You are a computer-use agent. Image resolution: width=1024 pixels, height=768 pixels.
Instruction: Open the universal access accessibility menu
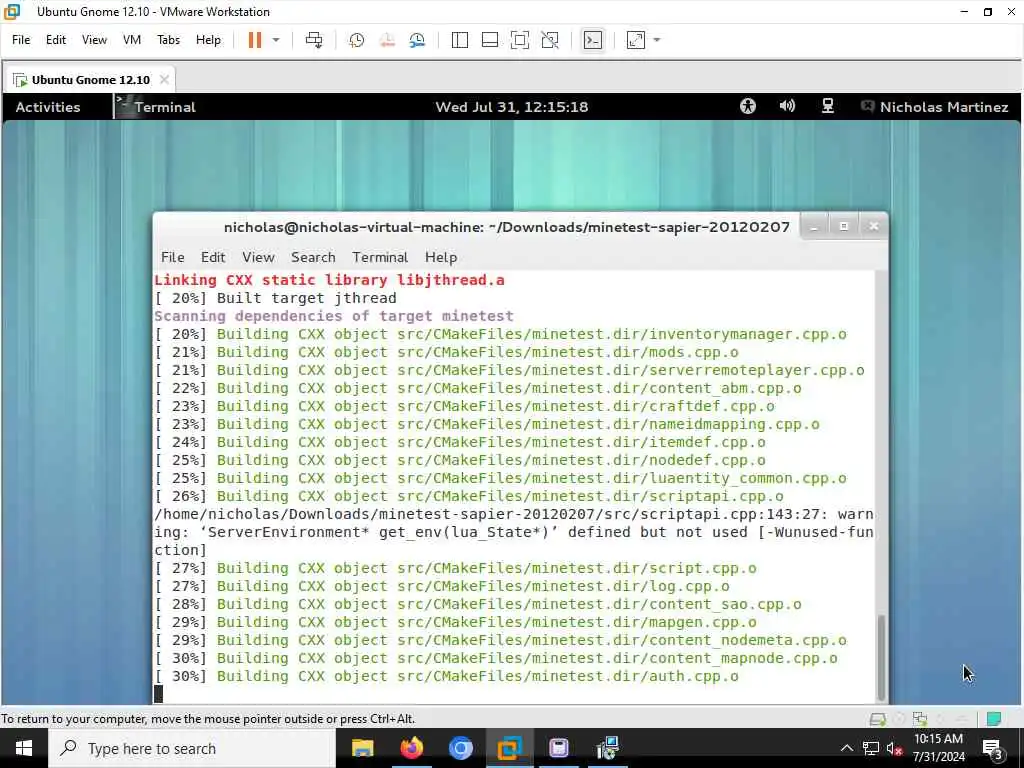748,106
